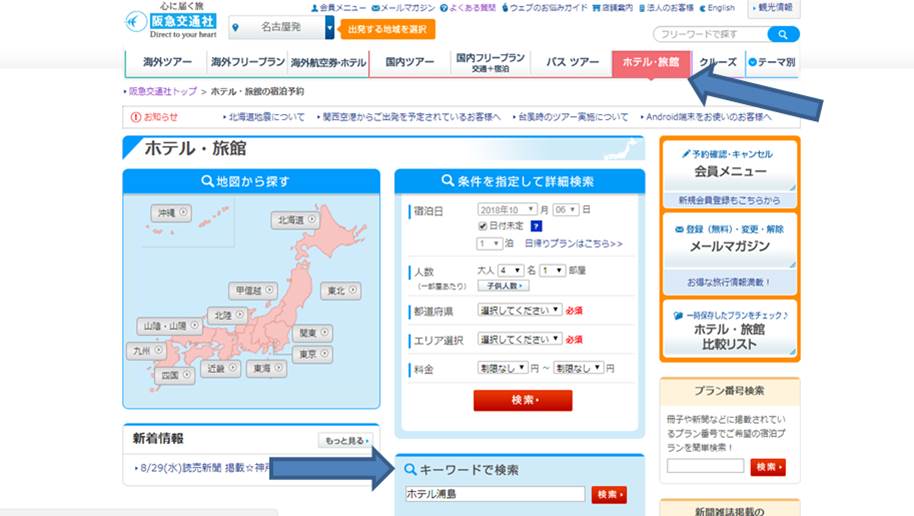
Task: Select 沖縄 on the map
Action: 171,213
